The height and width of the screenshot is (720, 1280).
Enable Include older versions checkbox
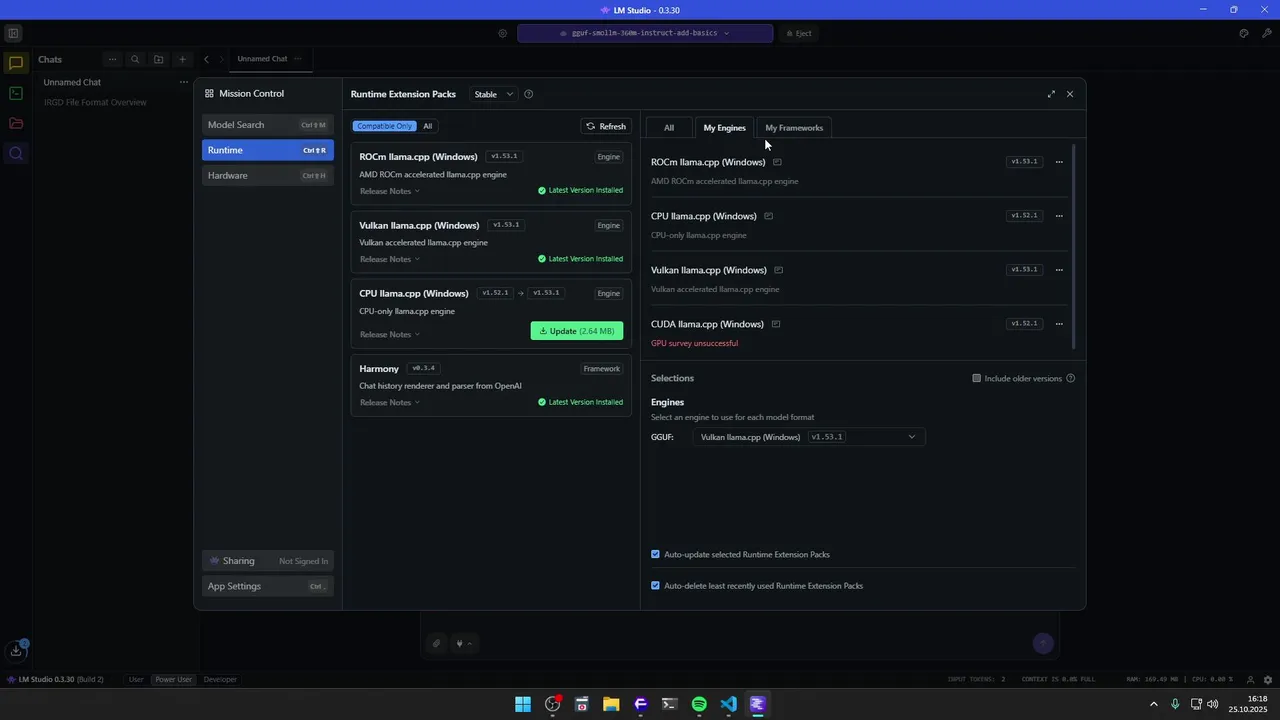(977, 378)
